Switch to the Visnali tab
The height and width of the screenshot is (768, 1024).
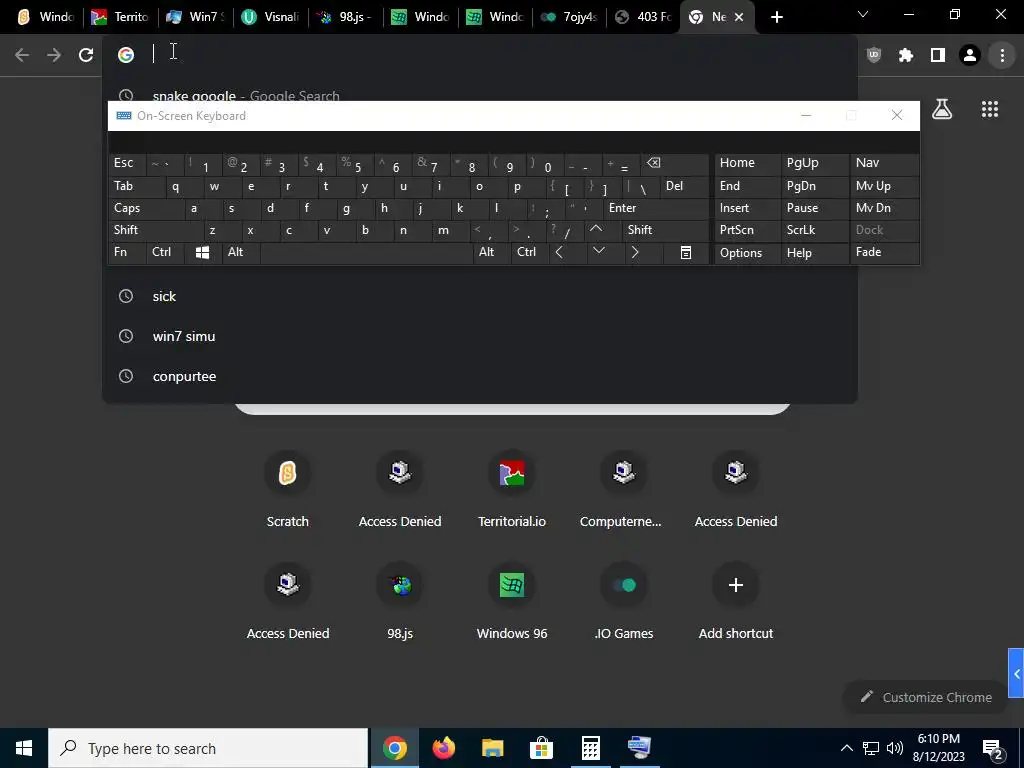[x=270, y=17]
